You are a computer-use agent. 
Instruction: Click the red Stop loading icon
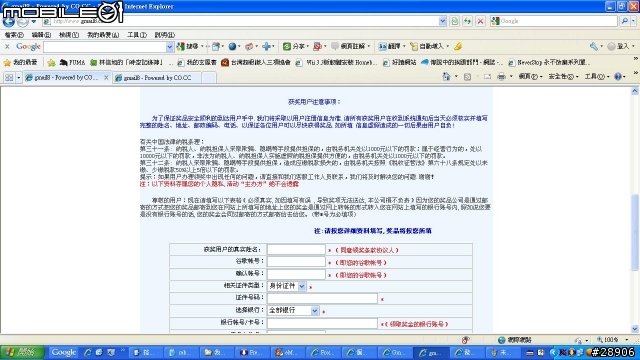[480, 21]
